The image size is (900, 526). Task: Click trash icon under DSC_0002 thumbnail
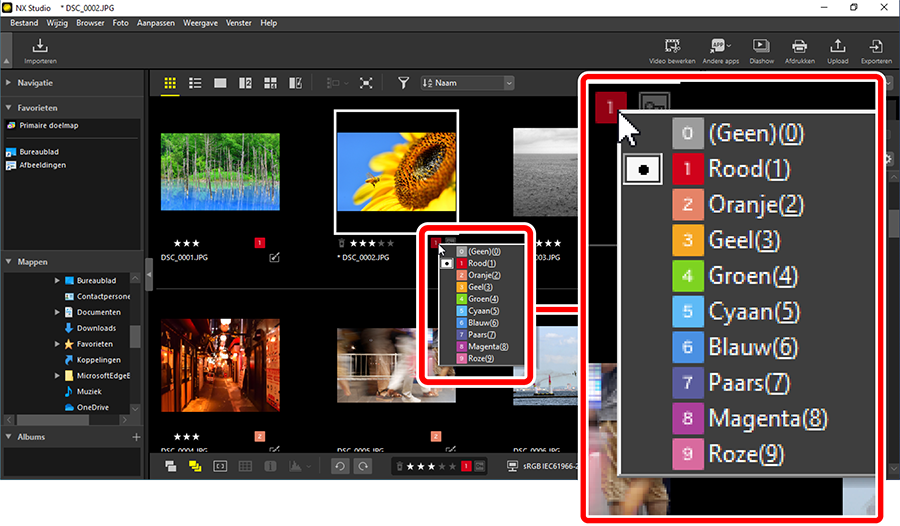342,243
